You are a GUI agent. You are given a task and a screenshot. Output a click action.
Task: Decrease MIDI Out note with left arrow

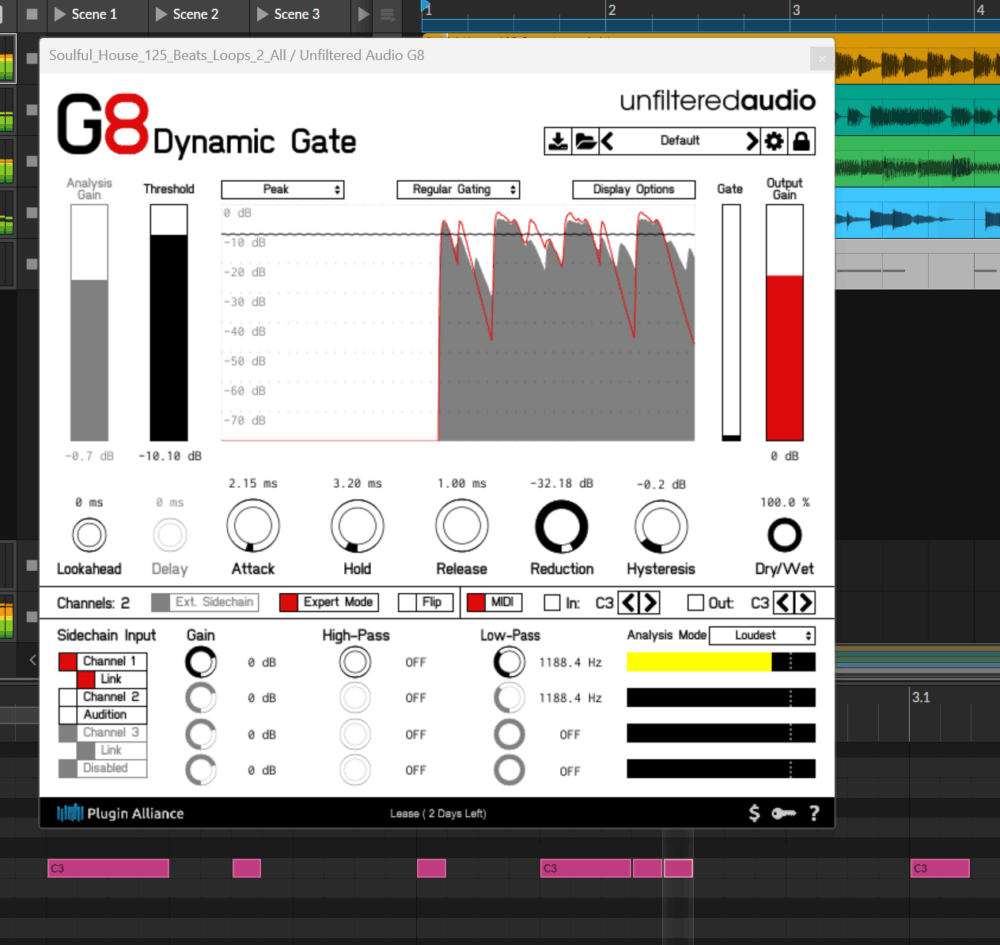[x=784, y=603]
